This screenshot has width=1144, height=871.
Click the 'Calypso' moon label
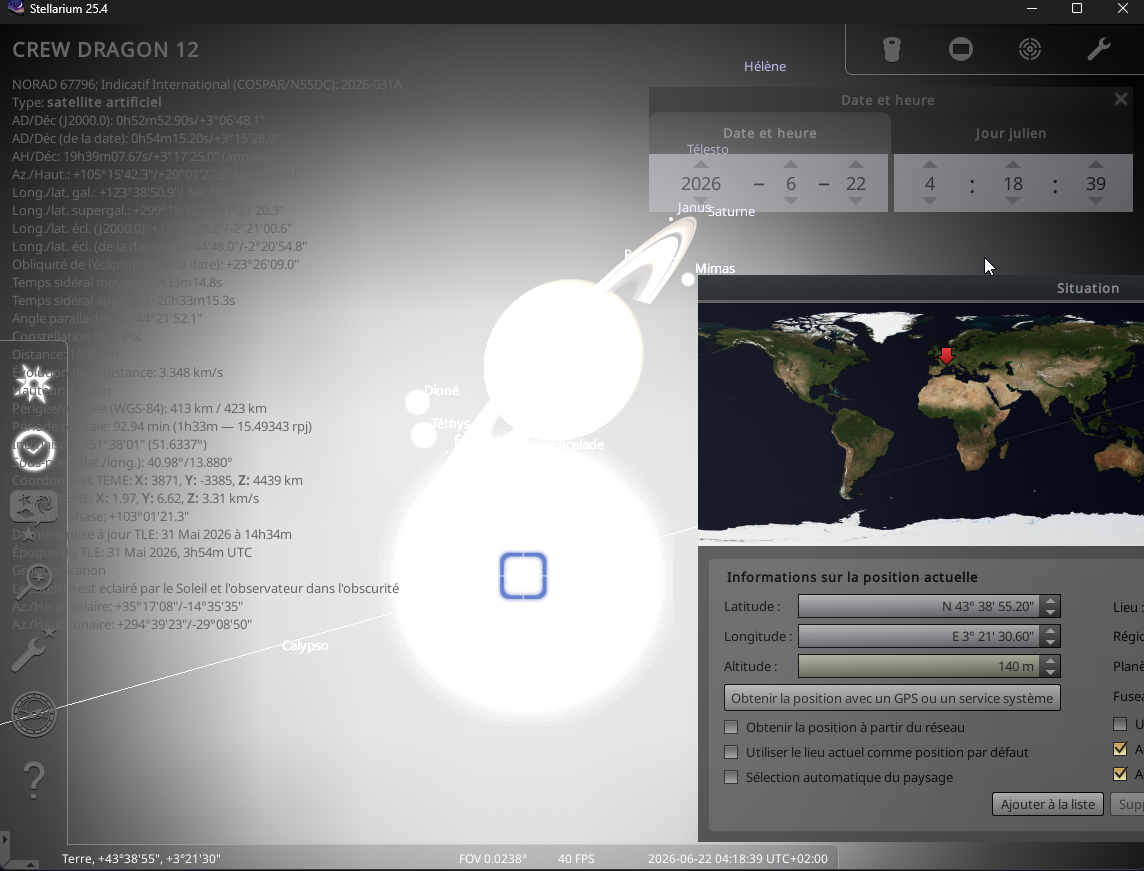point(305,646)
